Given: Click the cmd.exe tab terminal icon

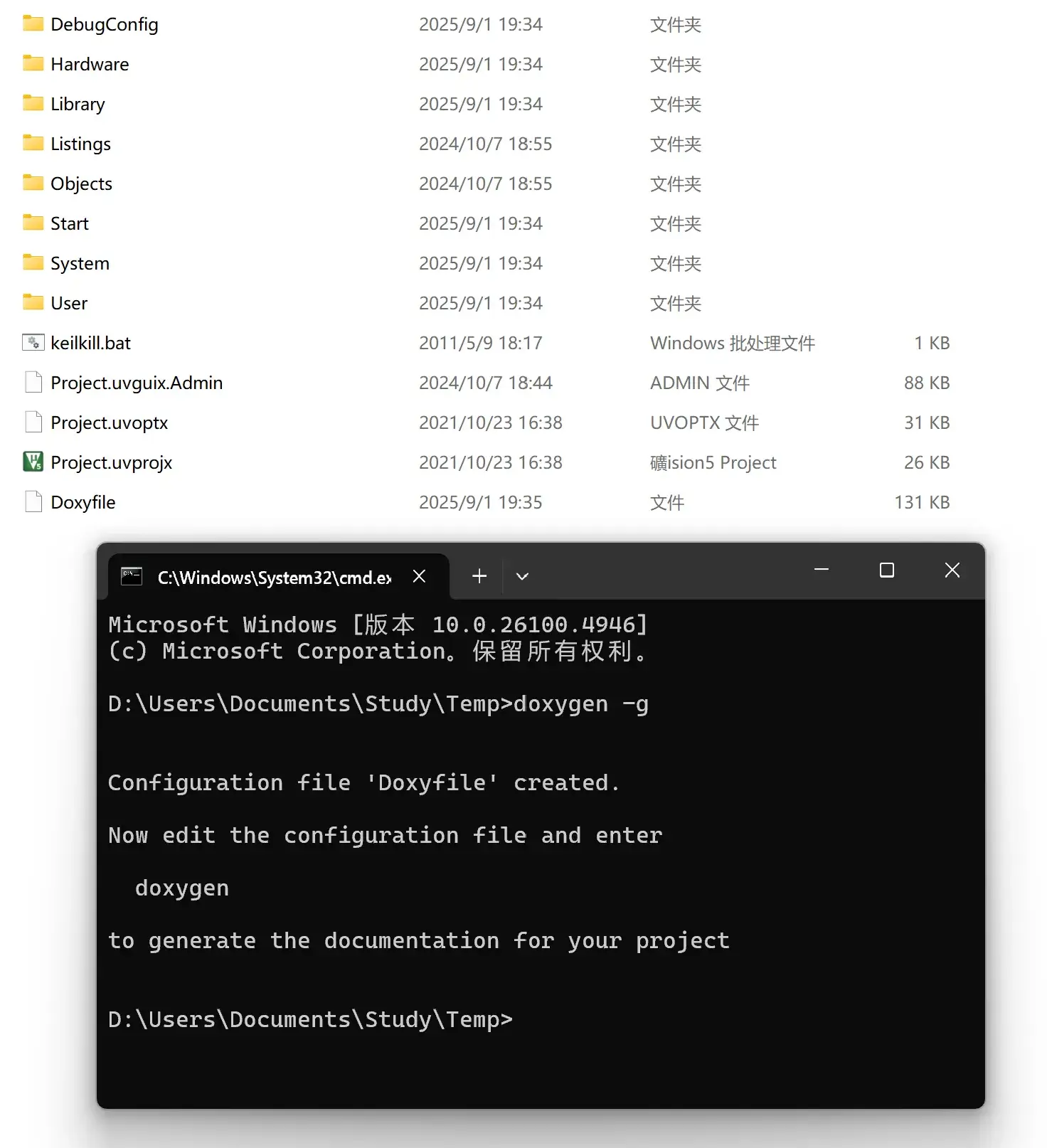Looking at the screenshot, I should click(x=132, y=576).
